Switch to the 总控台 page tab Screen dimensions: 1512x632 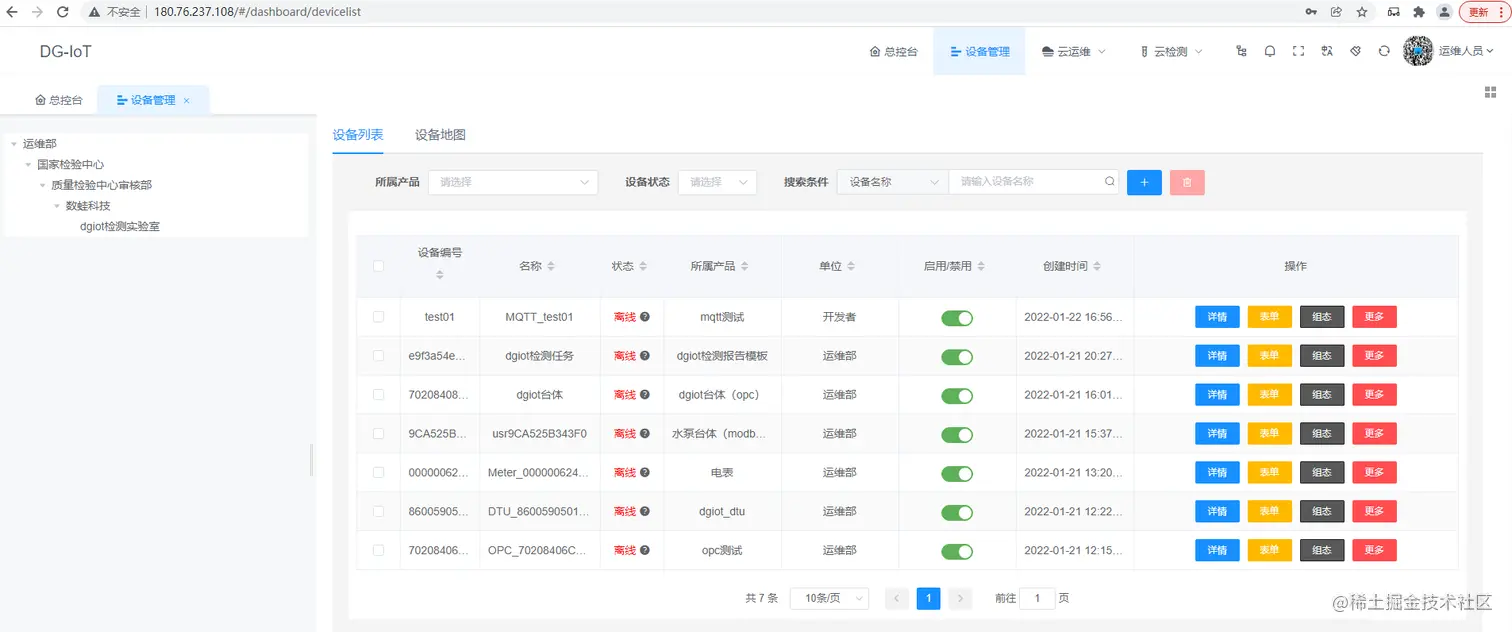point(59,100)
